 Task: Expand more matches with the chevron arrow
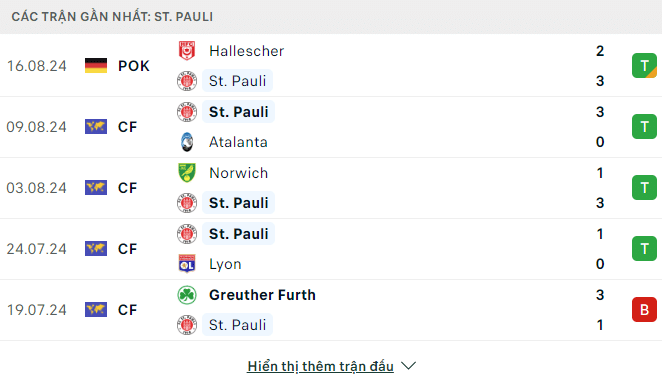[x=408, y=366]
